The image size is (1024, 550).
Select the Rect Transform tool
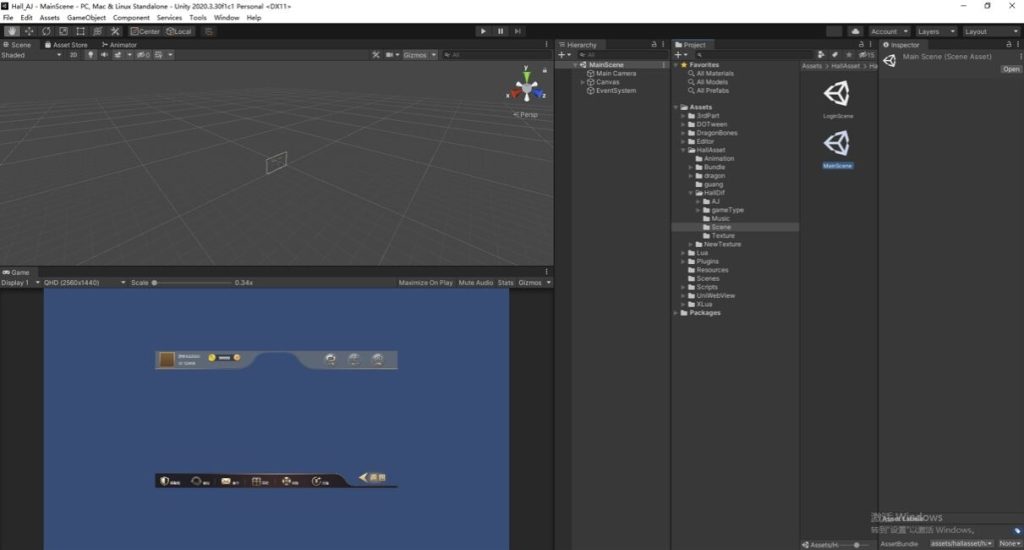[80, 31]
